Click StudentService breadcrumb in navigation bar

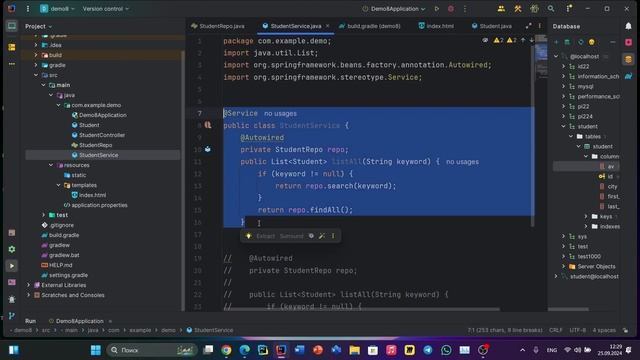click(x=210, y=330)
